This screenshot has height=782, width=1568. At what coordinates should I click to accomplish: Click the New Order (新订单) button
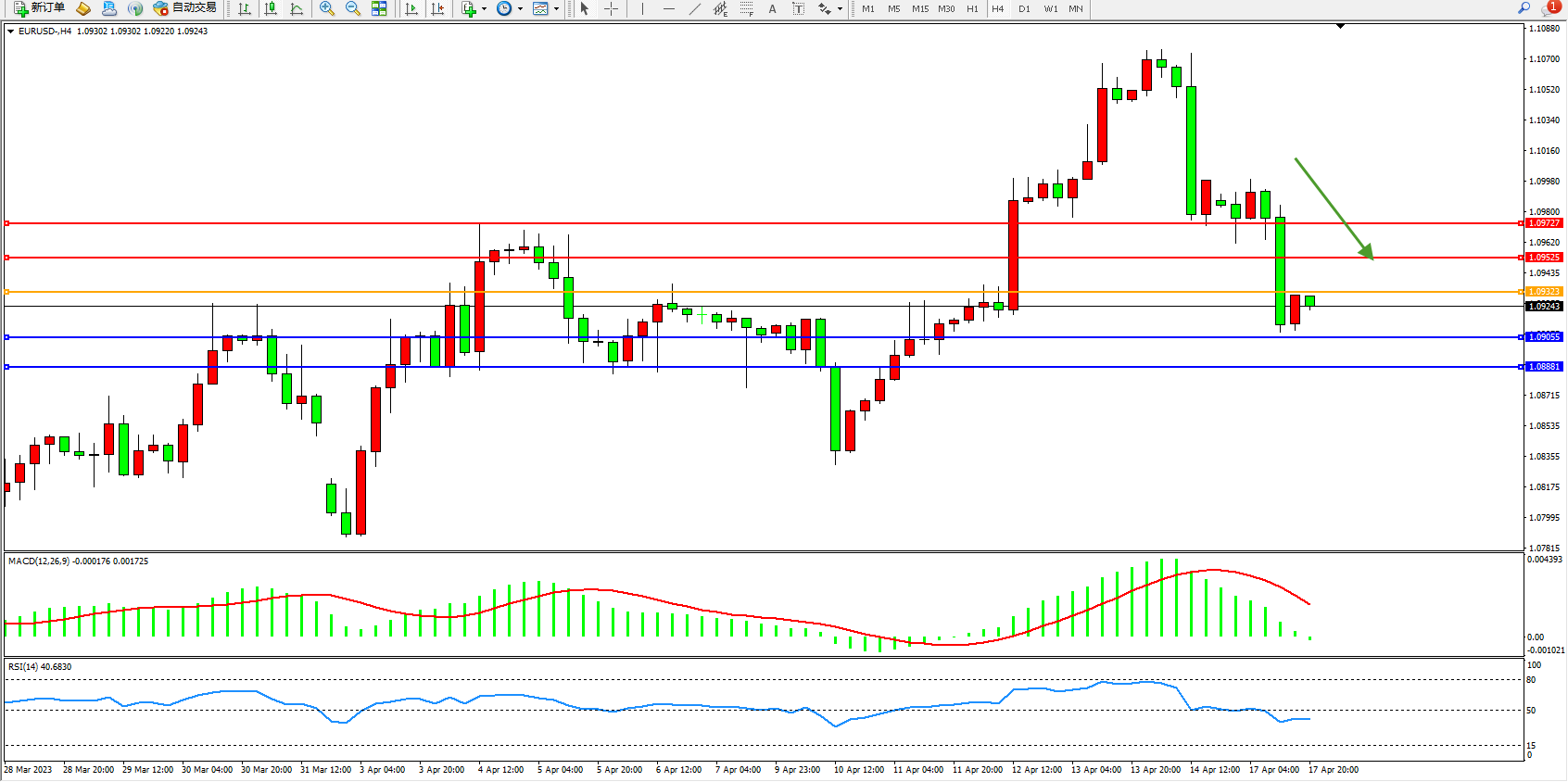point(39,8)
